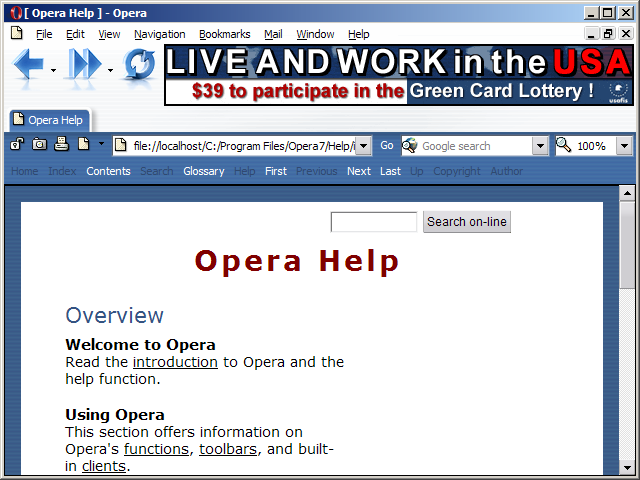This screenshot has height=480, width=640.
Task: Open the Navigation menu
Action: [159, 34]
